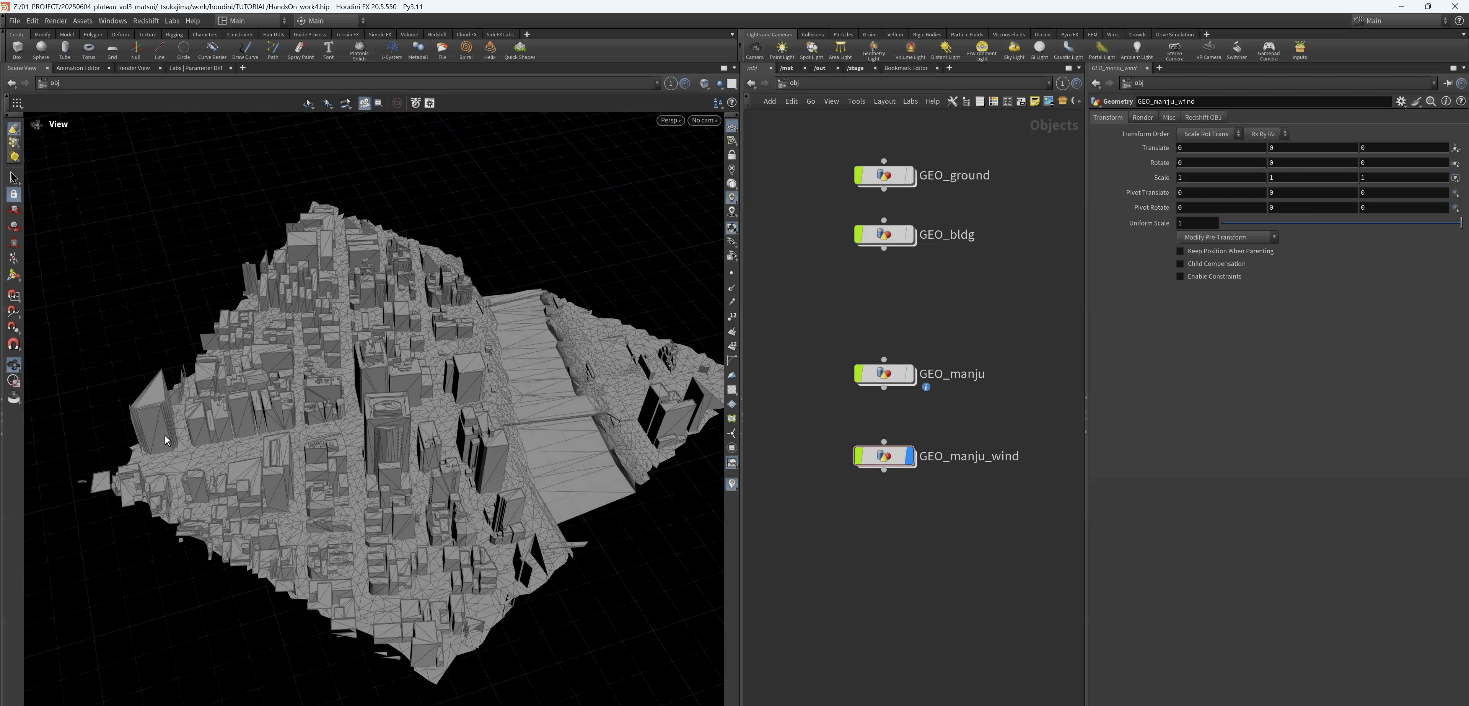The image size is (1469, 706).
Task: Adjust the Uniform Scale slider
Action: 1340,223
